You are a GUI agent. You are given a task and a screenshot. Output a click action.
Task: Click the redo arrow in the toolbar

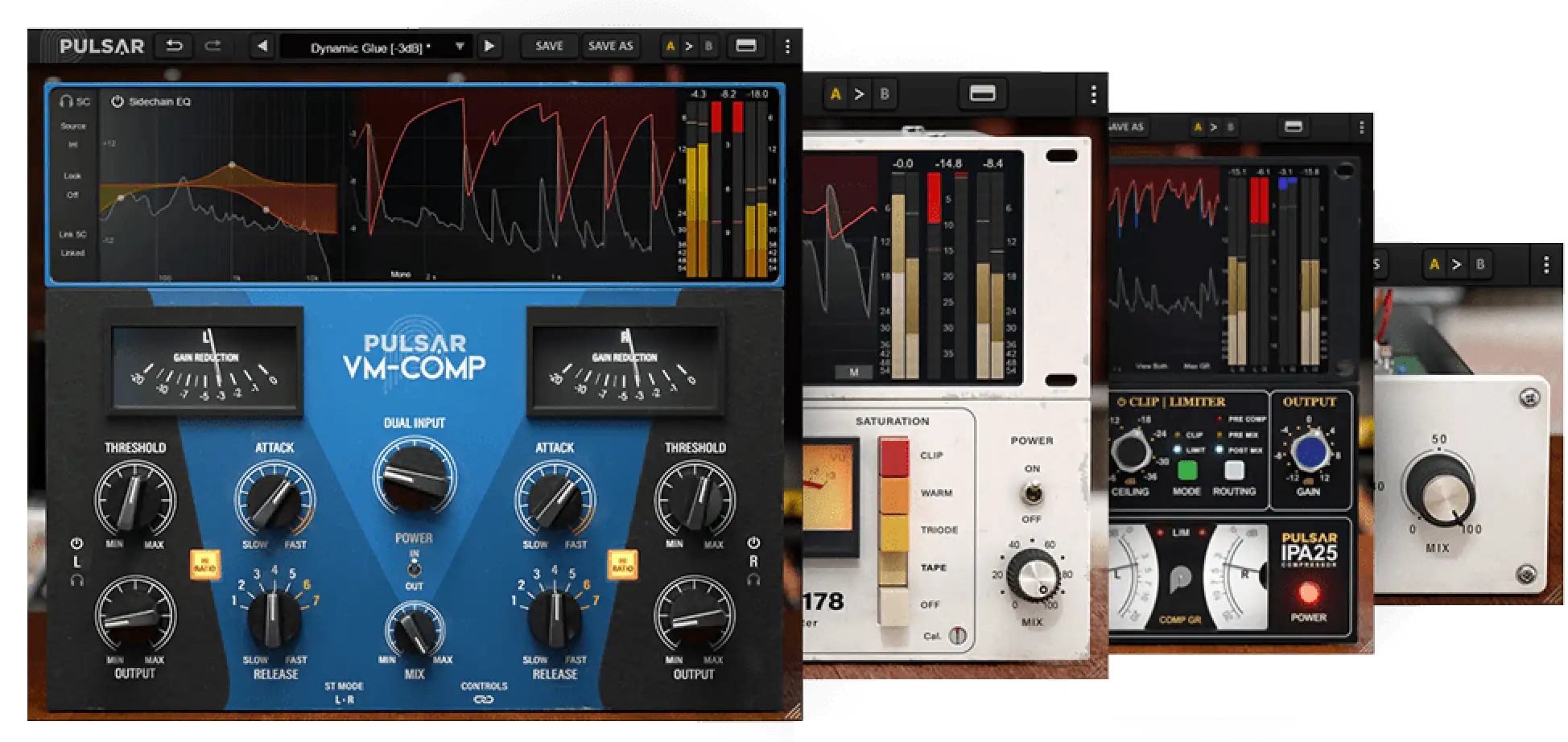click(213, 46)
